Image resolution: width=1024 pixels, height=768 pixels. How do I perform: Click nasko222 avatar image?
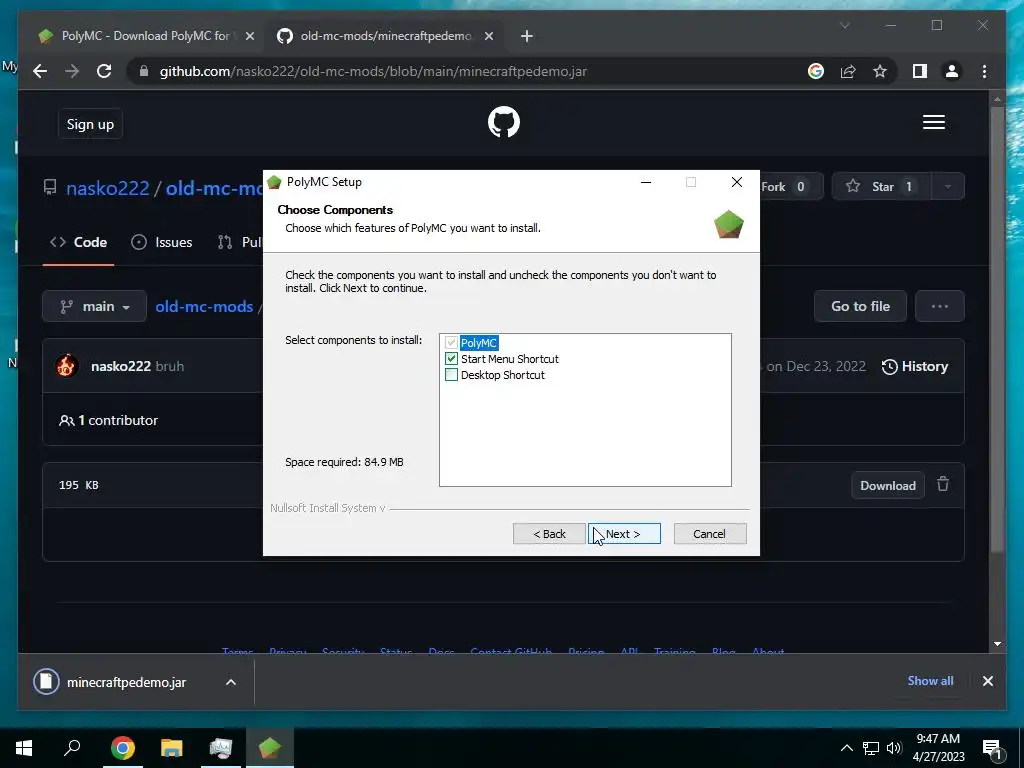tap(67, 366)
